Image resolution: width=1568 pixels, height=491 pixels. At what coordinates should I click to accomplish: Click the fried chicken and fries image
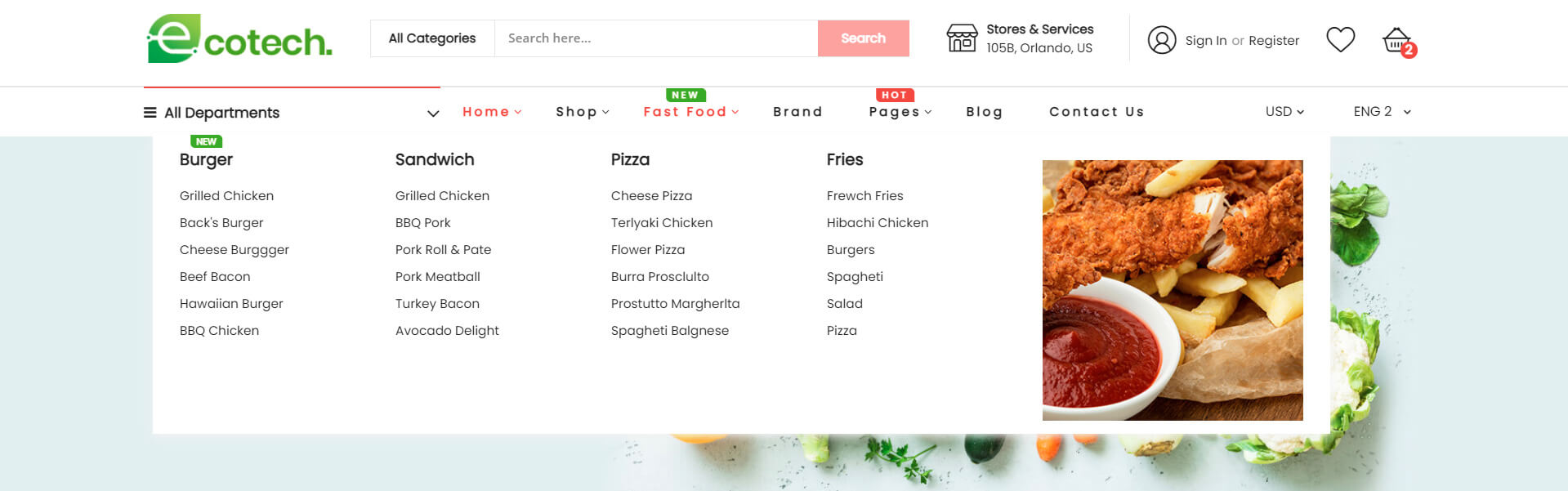[x=1172, y=290]
